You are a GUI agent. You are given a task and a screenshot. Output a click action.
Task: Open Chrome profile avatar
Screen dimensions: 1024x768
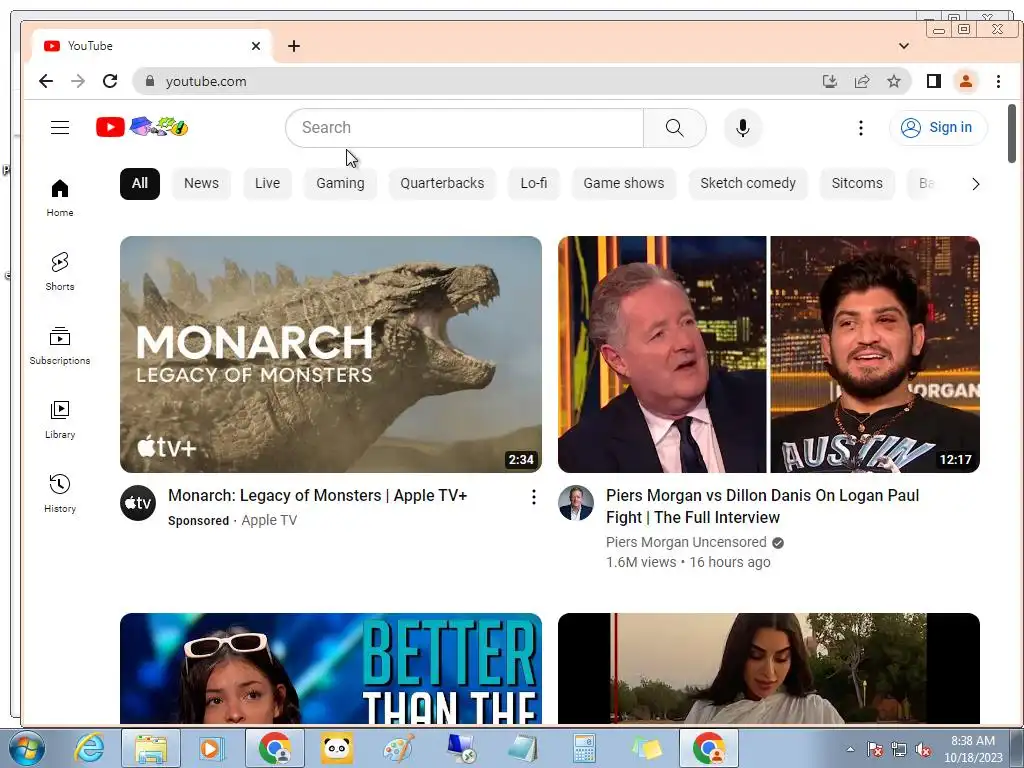pos(965,81)
